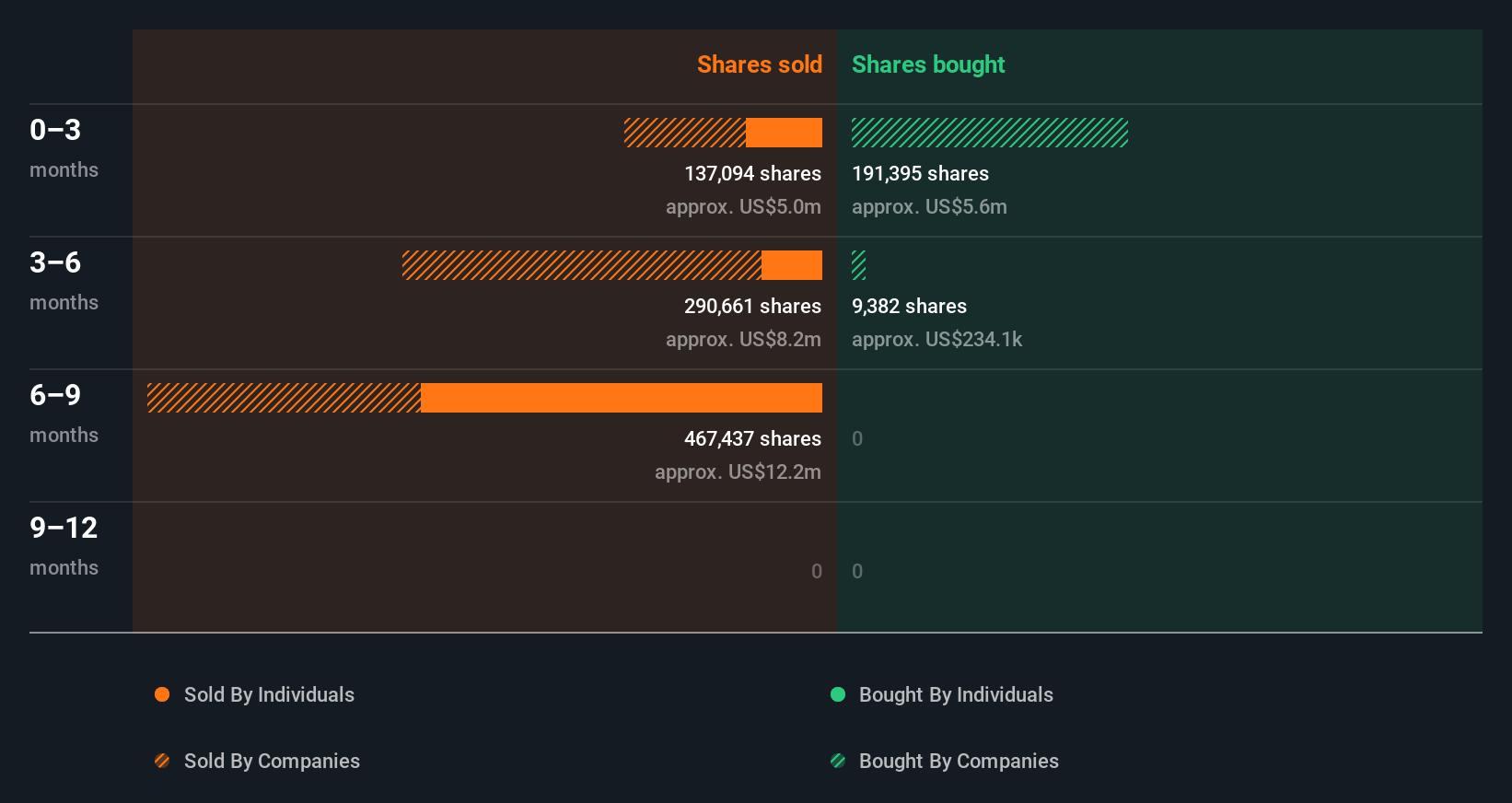1512x803 pixels.
Task: Click the approx. US$12.2m amount
Action: tap(738, 471)
